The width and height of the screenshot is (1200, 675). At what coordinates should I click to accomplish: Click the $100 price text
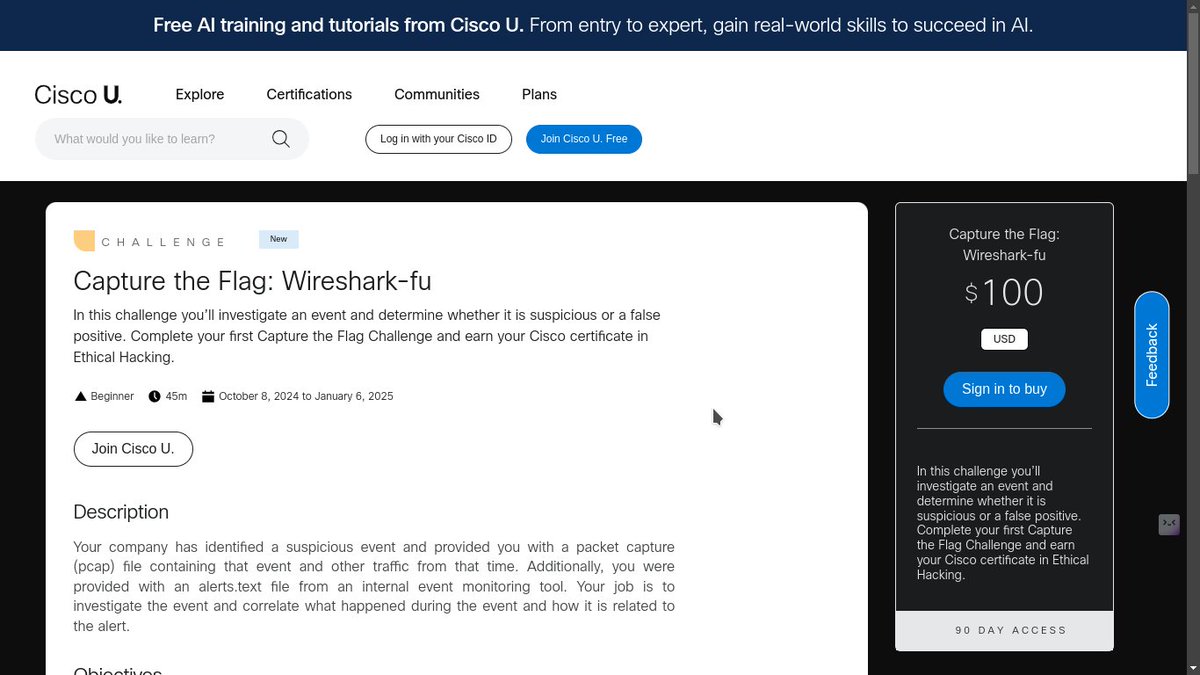(x=1004, y=293)
